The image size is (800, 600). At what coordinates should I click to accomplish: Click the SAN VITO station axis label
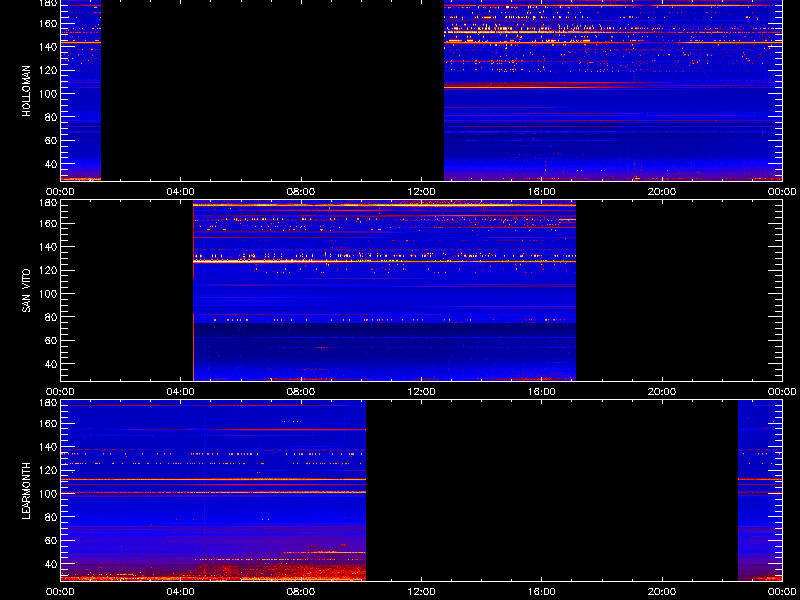tap(27, 291)
